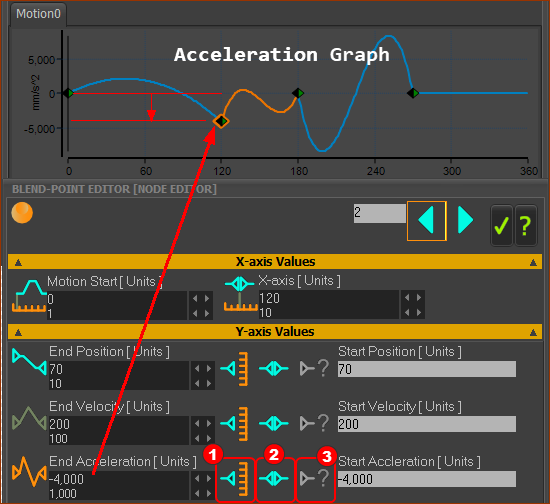Viewport: 550px width, 504px height.
Task: Select the Motion0 tab
Action: (x=38, y=14)
